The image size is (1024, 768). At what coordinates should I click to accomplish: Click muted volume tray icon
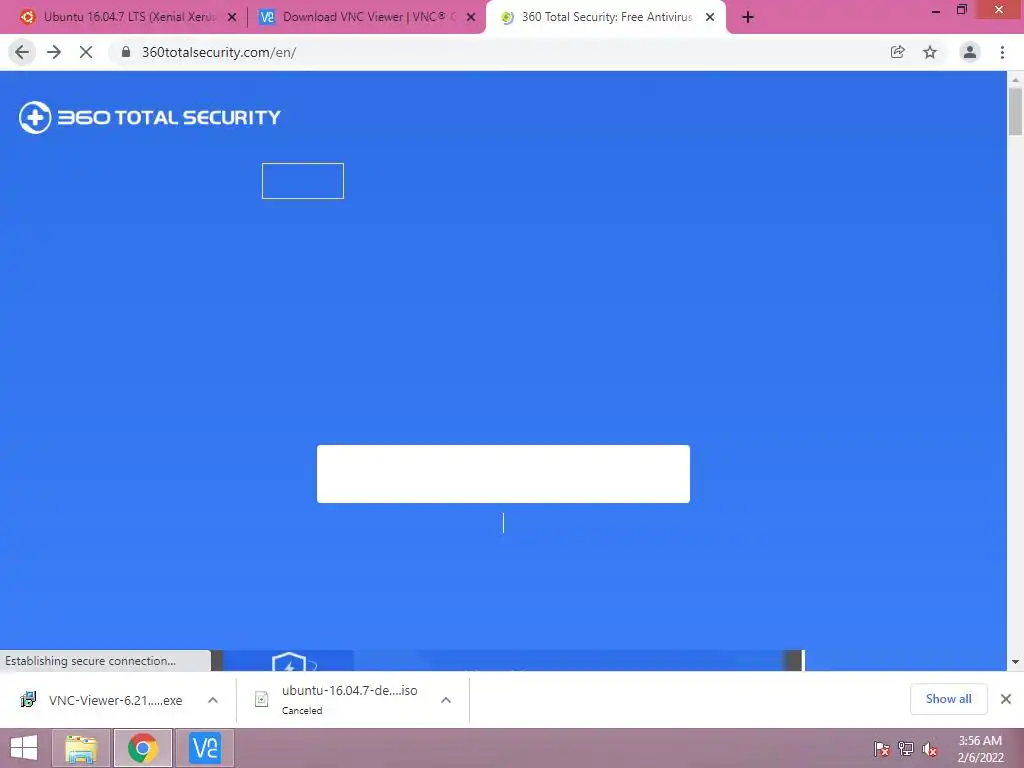930,749
